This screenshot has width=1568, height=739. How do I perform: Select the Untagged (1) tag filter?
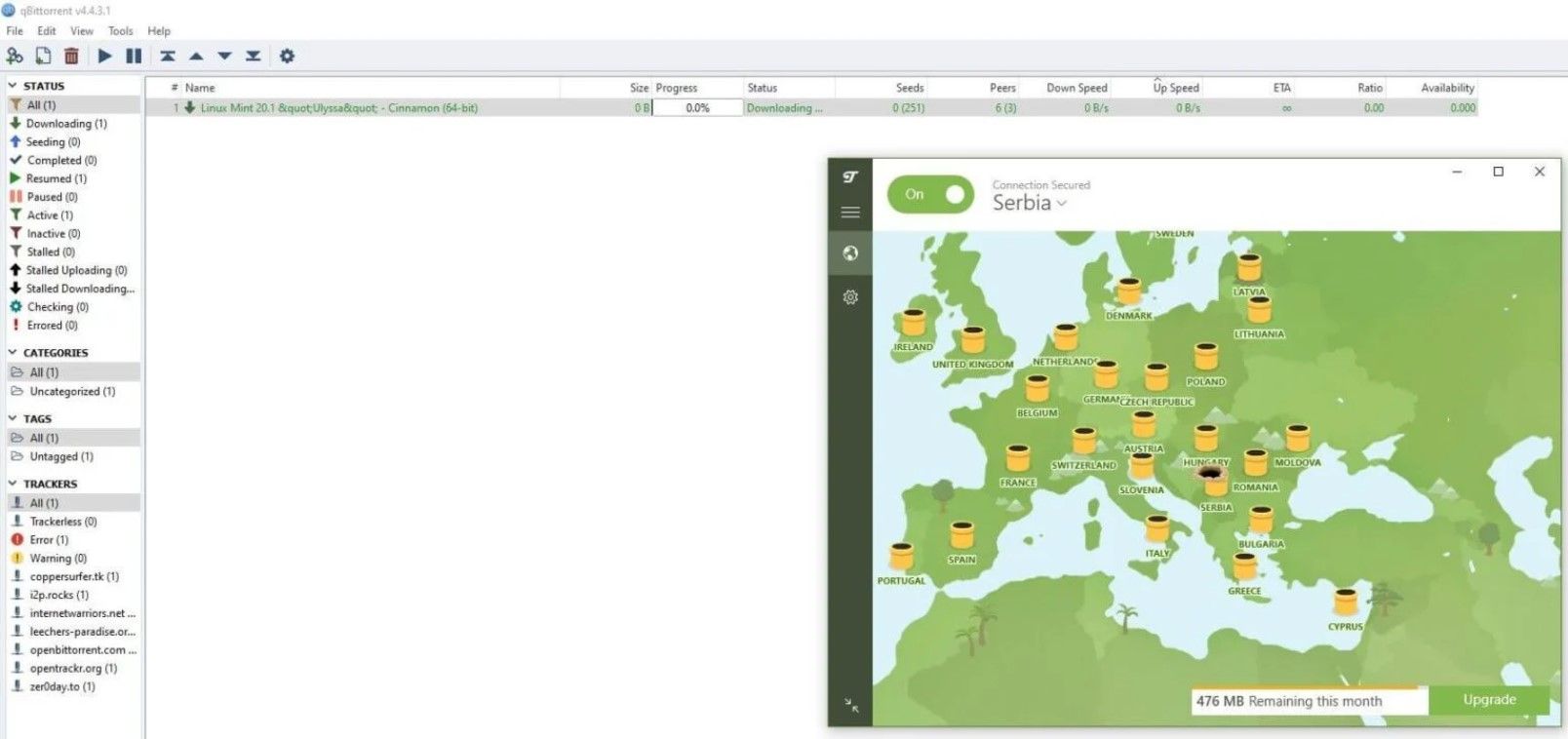coord(61,457)
